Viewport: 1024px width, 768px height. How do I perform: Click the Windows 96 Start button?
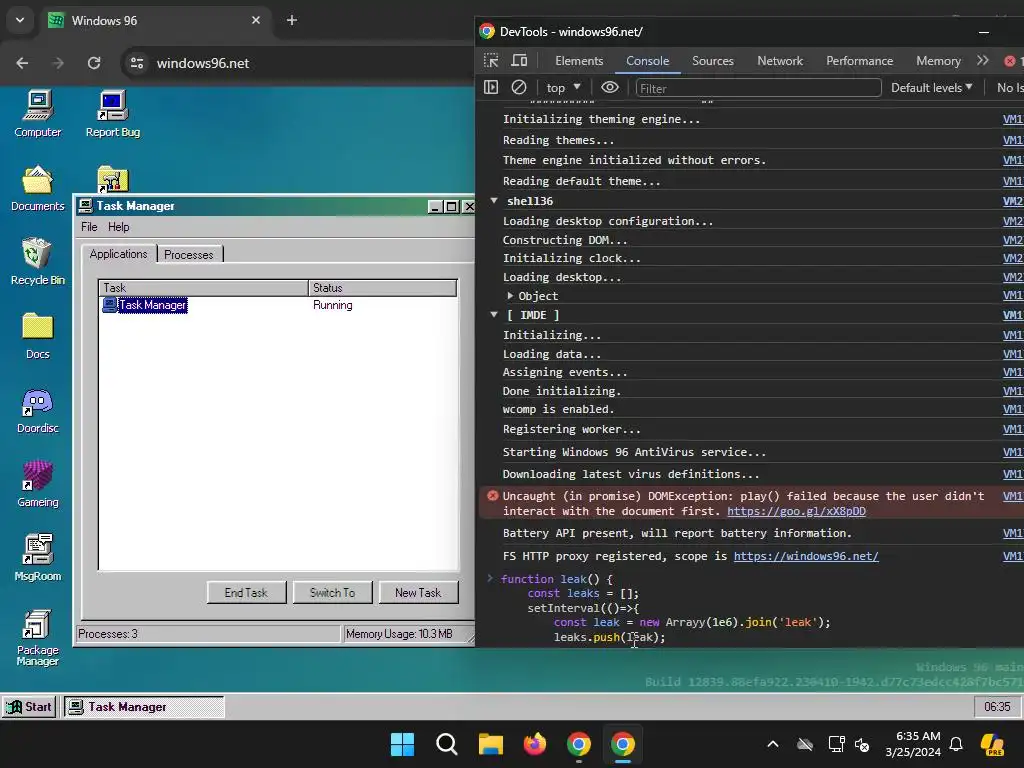tap(29, 707)
